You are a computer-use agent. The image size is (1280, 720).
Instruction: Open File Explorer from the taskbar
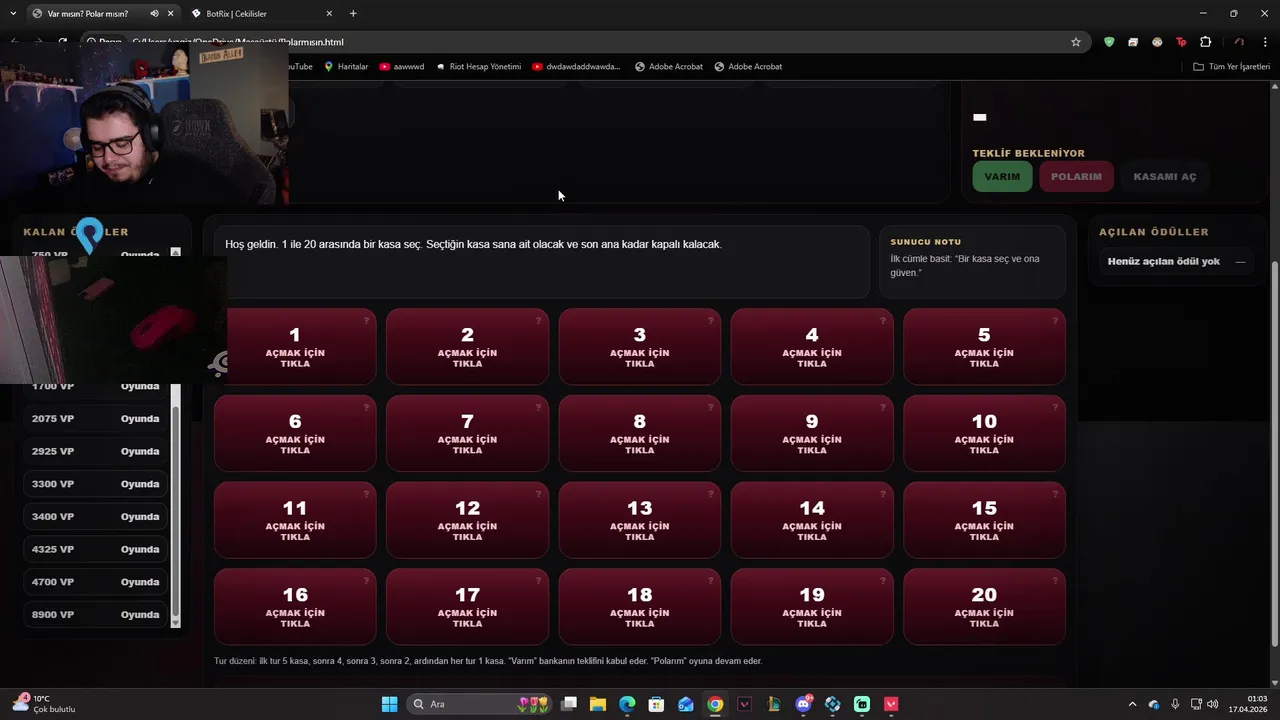[598, 704]
